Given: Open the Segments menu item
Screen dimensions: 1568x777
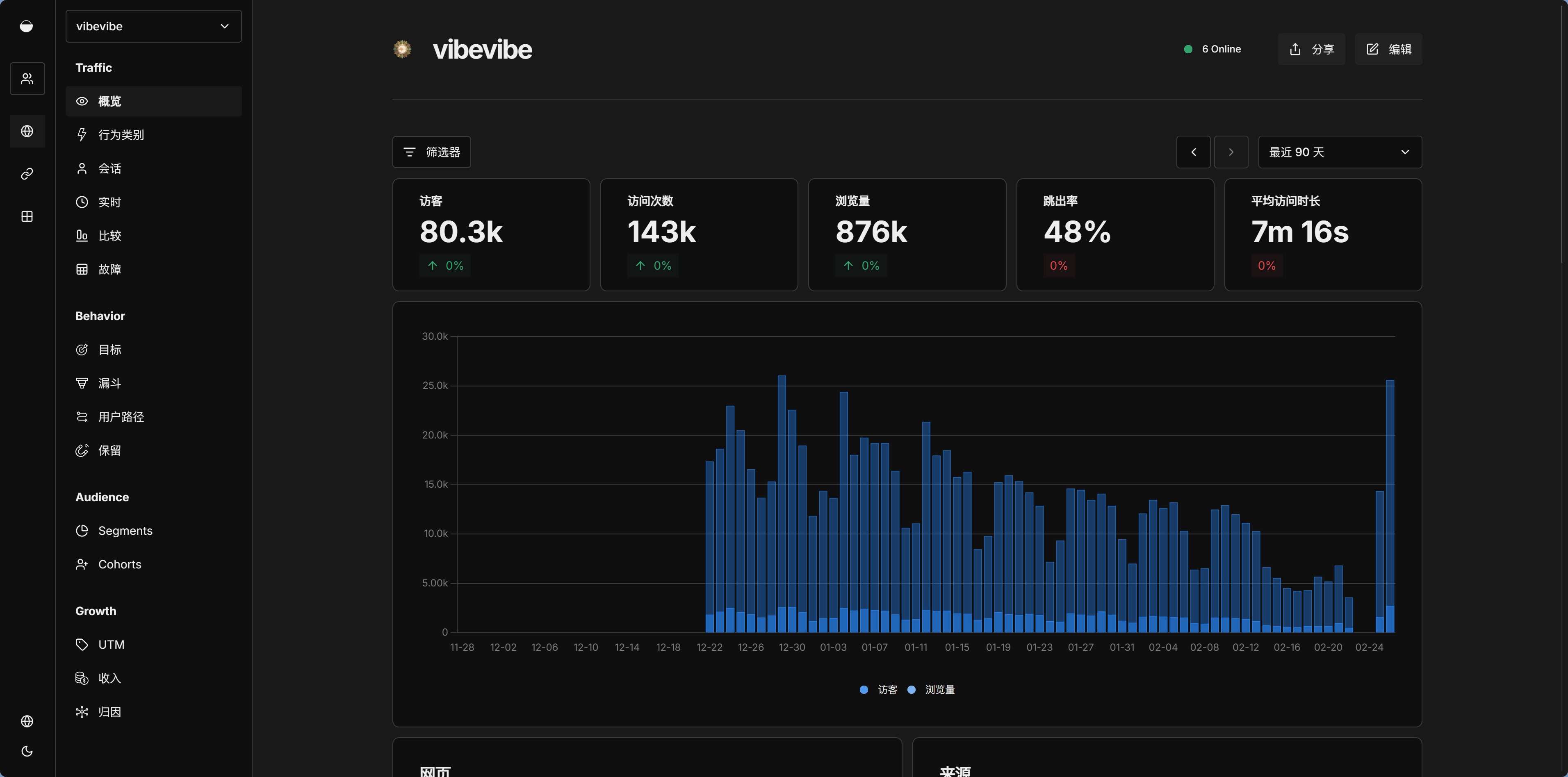Looking at the screenshot, I should 125,531.
